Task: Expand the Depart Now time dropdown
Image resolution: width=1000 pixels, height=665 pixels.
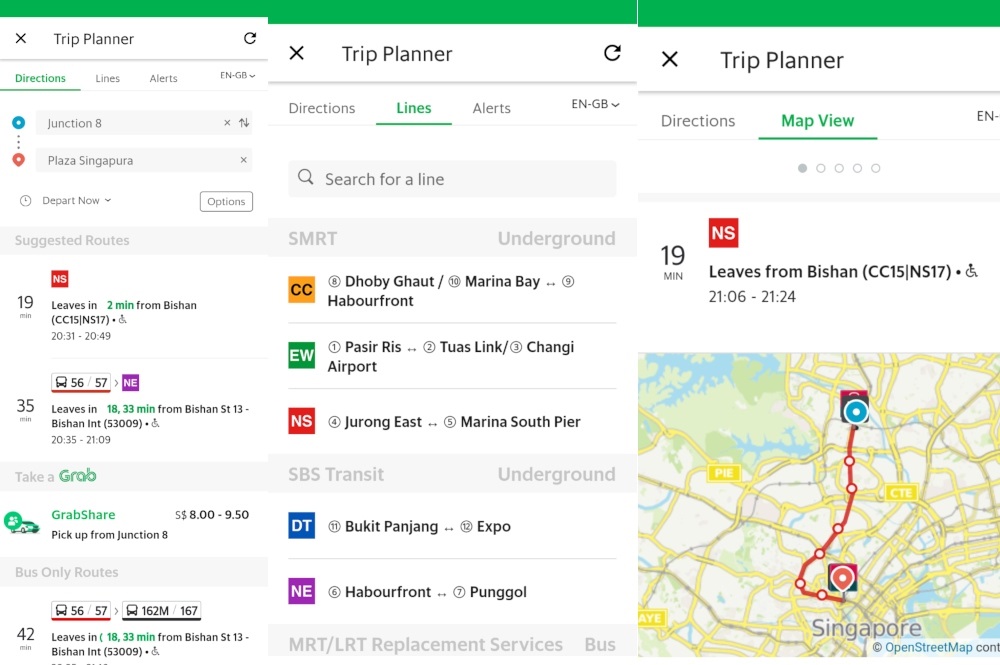Action: [x=77, y=201]
